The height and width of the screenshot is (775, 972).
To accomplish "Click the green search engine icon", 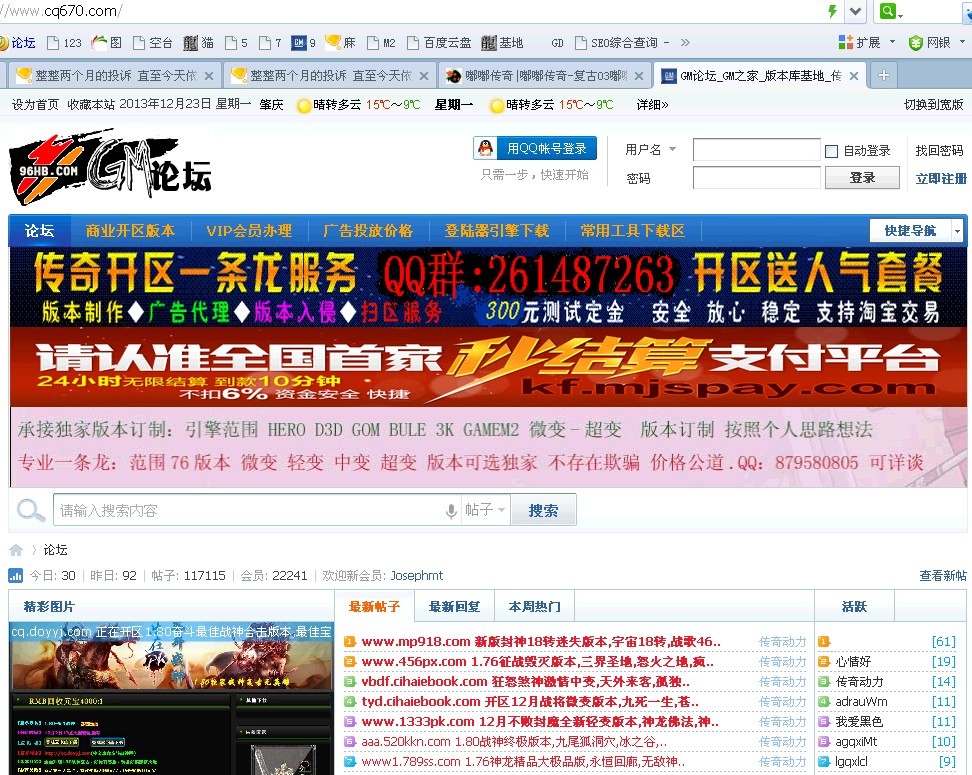I will 889,11.
